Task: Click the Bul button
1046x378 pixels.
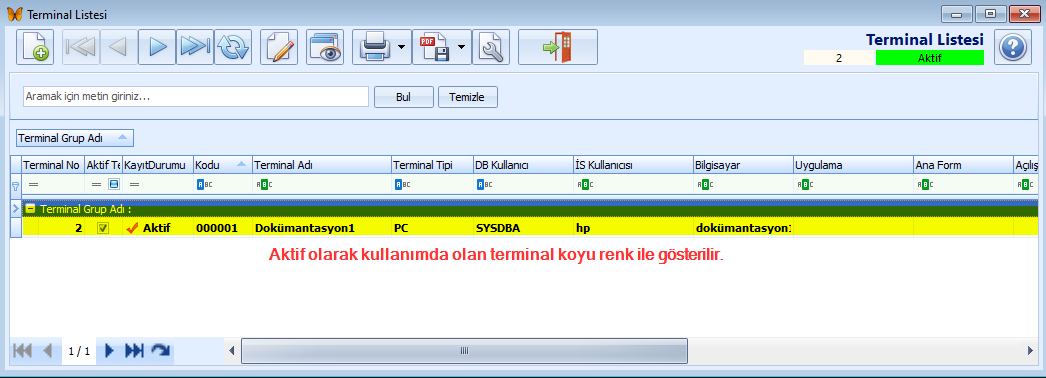Action: (404, 97)
